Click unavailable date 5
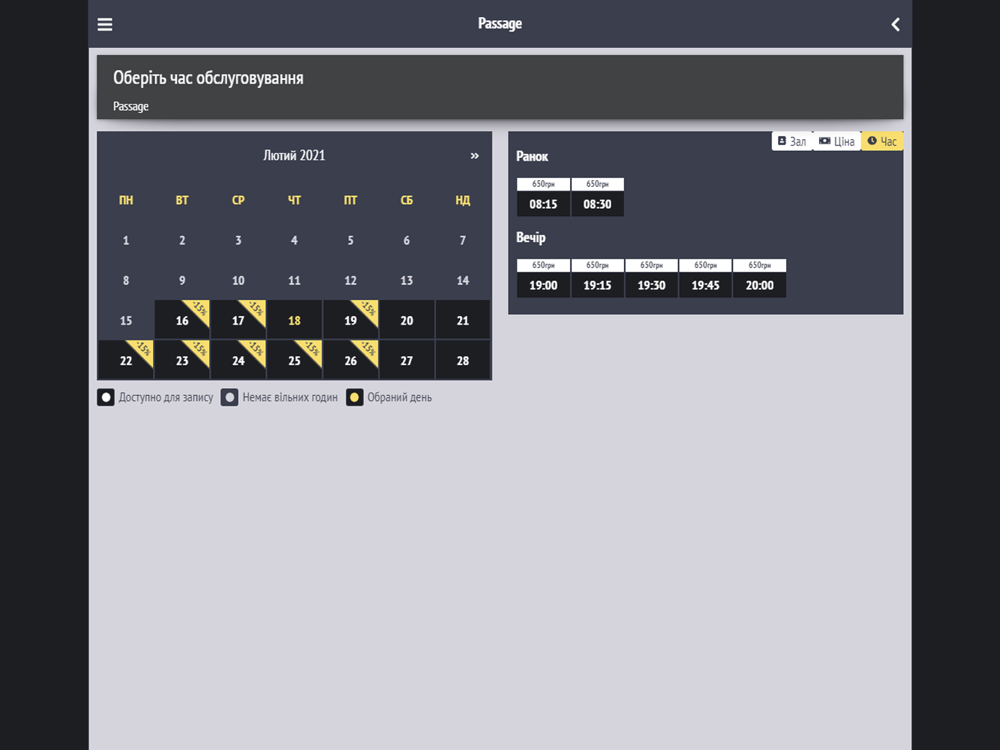 click(351, 240)
